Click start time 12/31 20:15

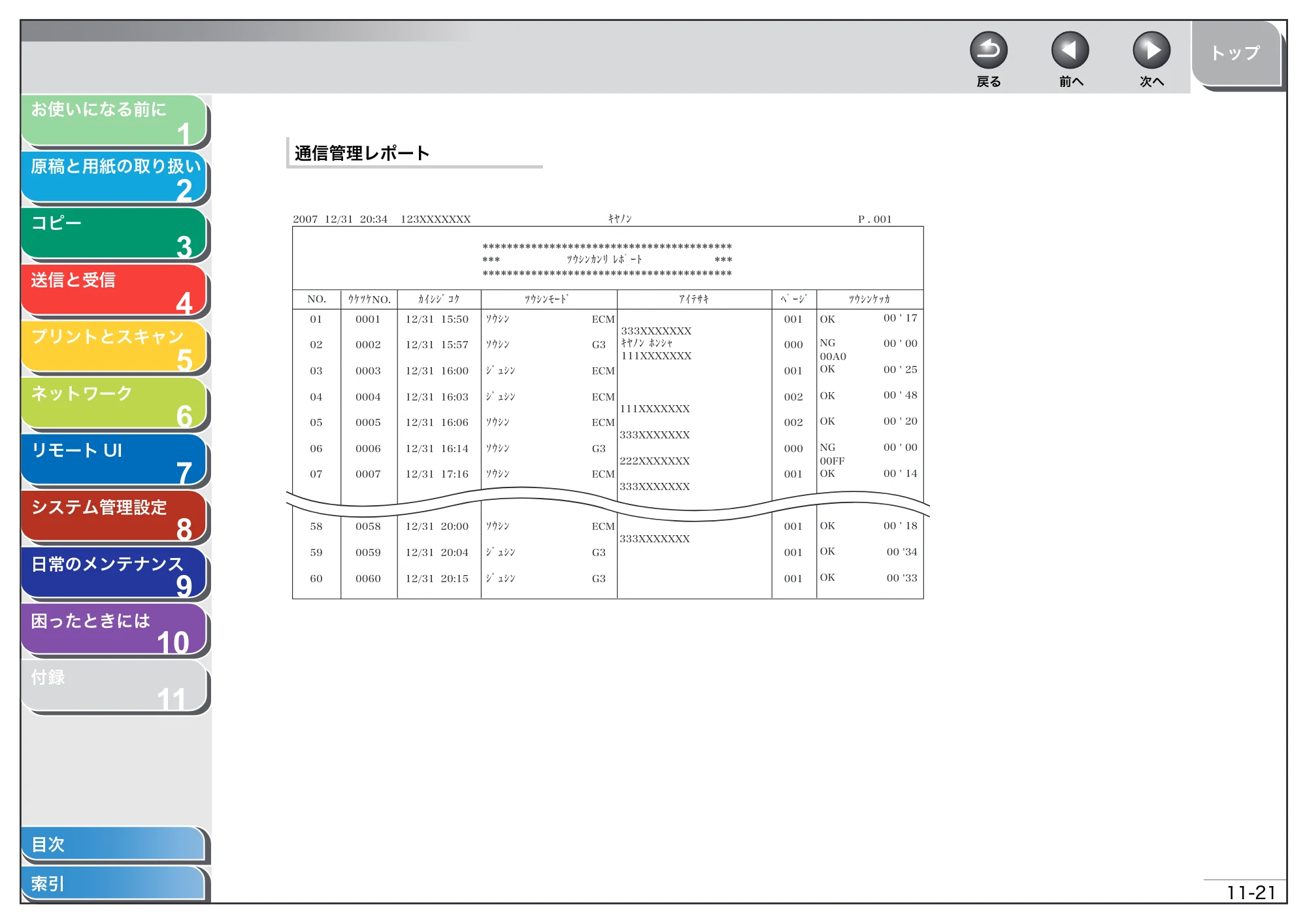pyautogui.click(x=437, y=579)
